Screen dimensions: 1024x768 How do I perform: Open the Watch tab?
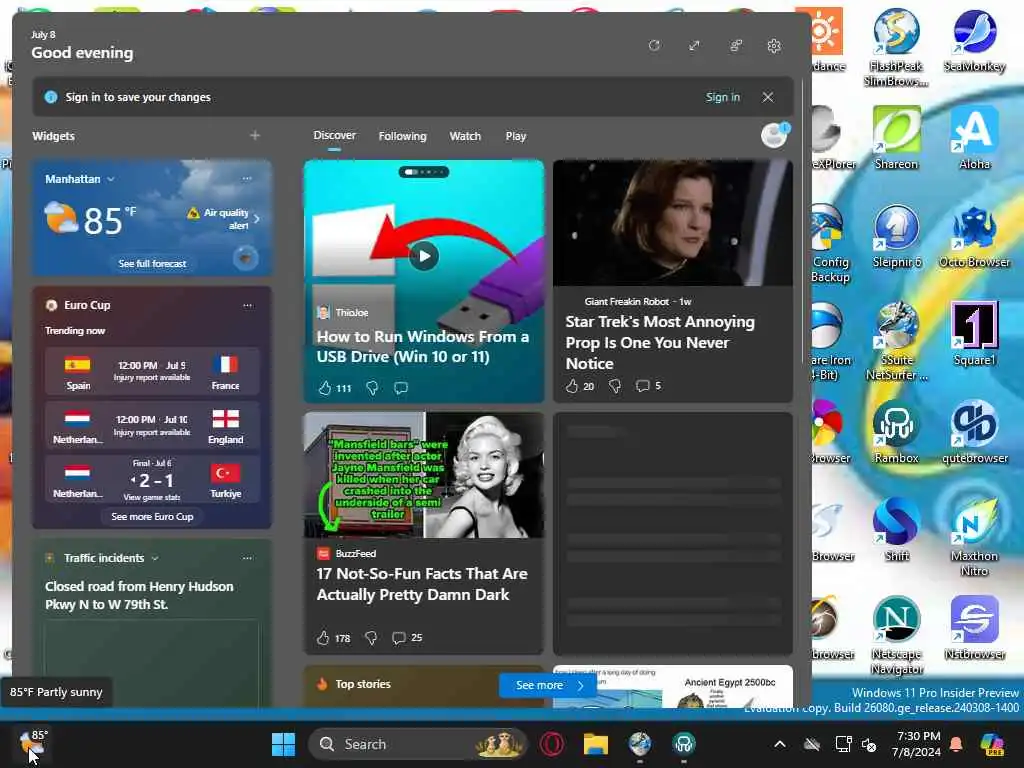click(465, 136)
